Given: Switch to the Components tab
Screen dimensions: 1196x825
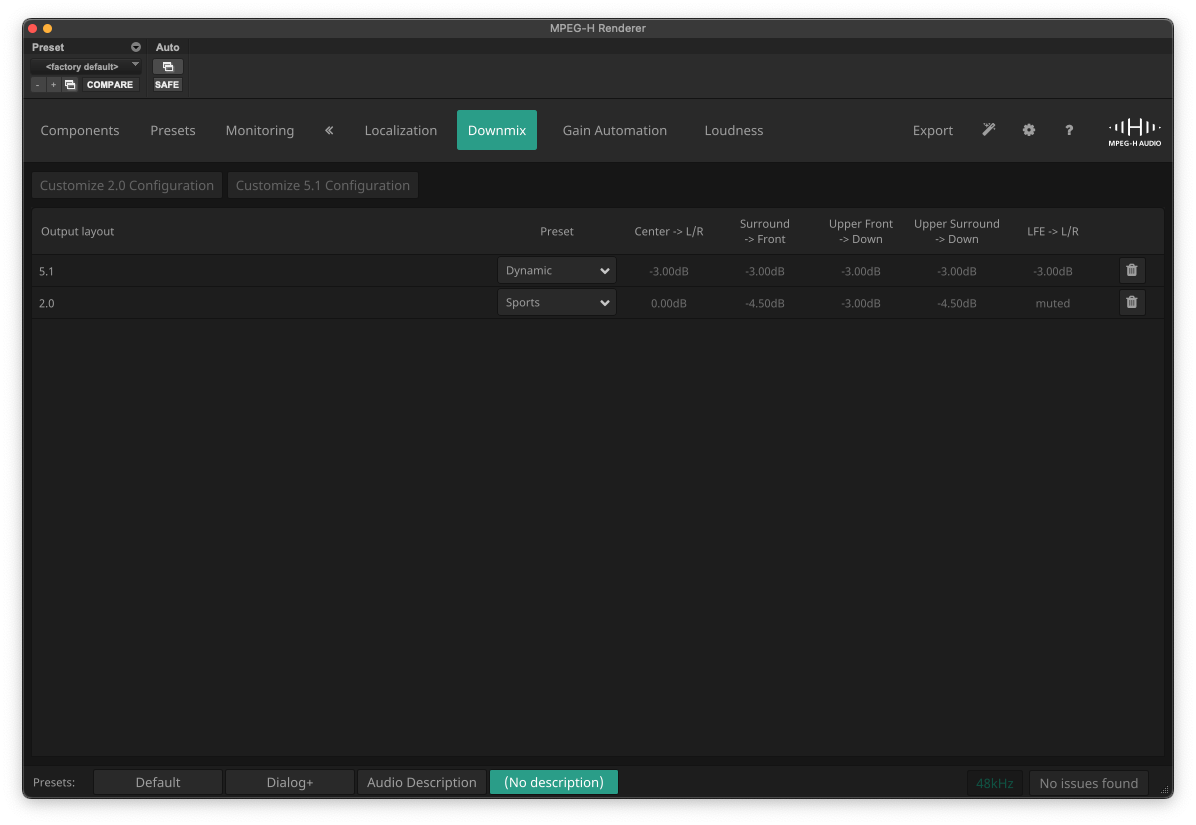Looking at the screenshot, I should [80, 130].
